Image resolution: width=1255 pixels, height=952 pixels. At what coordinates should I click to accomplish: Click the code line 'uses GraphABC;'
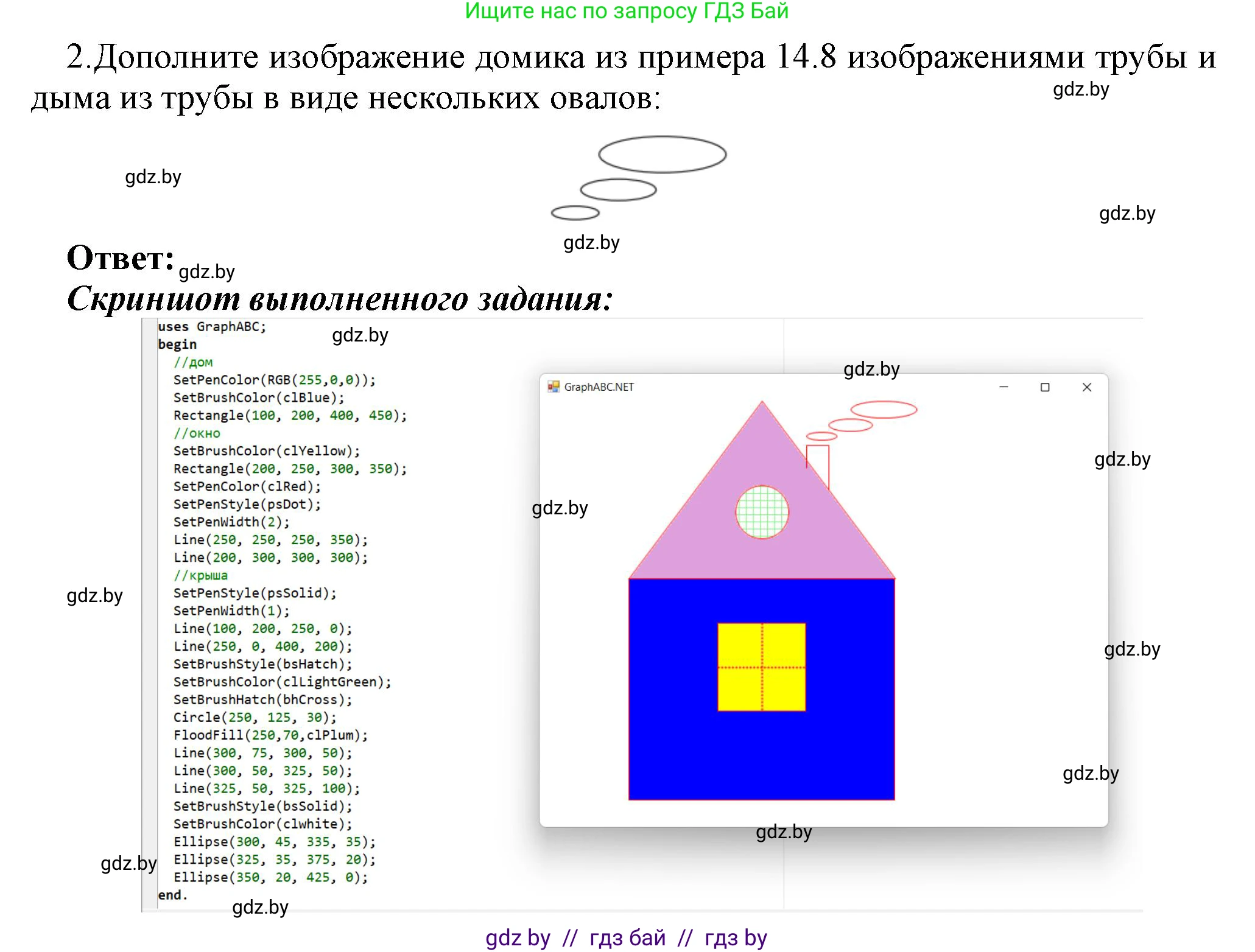point(212,327)
